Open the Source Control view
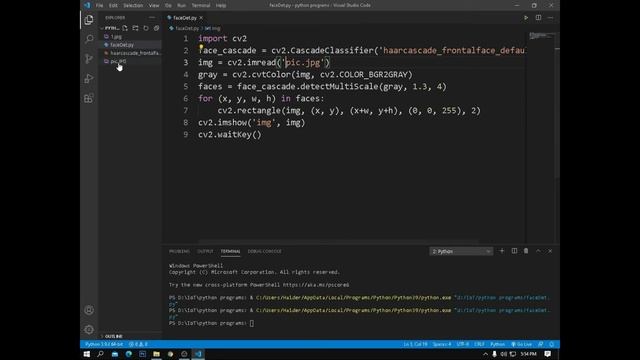 [x=89, y=59]
